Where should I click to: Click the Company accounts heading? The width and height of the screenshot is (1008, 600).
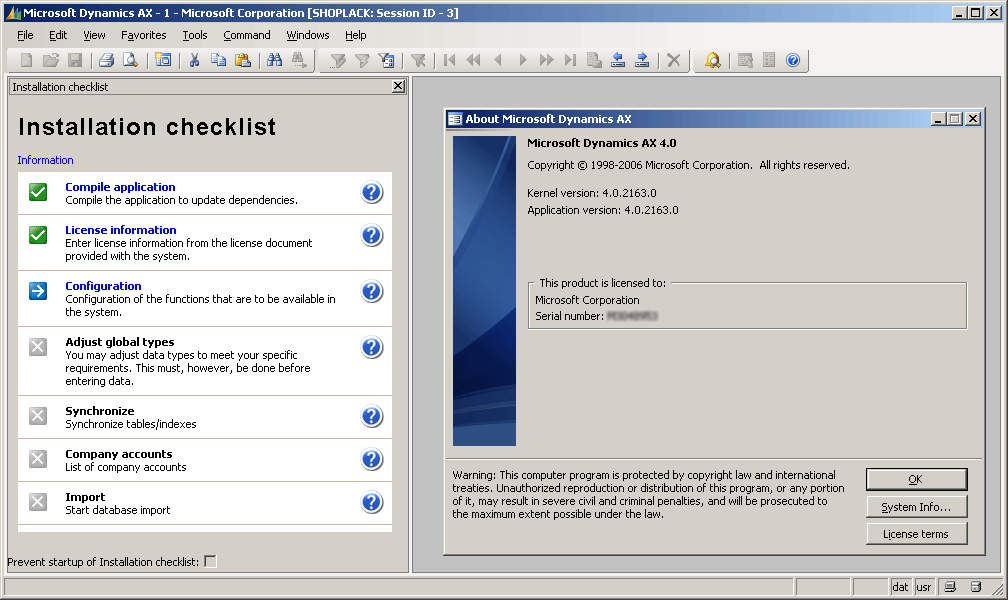[119, 453]
